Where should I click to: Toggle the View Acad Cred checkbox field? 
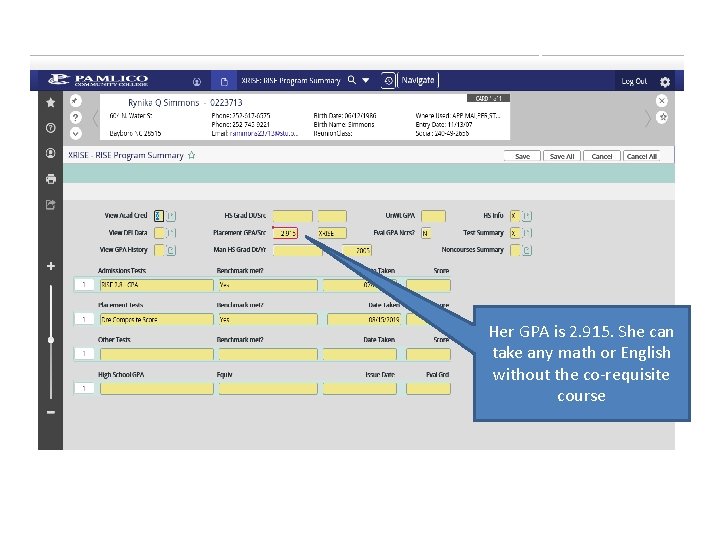(159, 215)
